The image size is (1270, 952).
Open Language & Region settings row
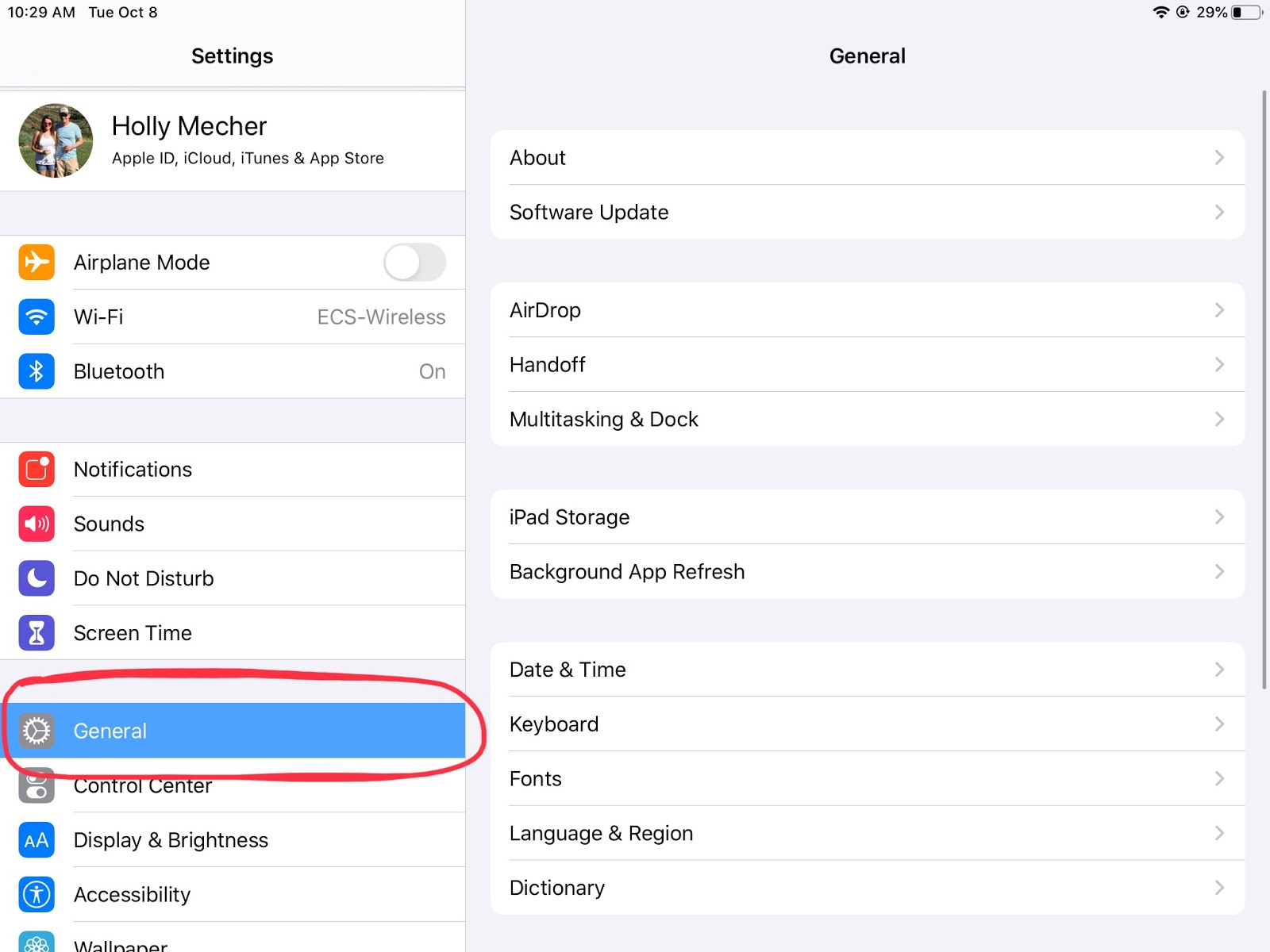pyautogui.click(x=868, y=833)
